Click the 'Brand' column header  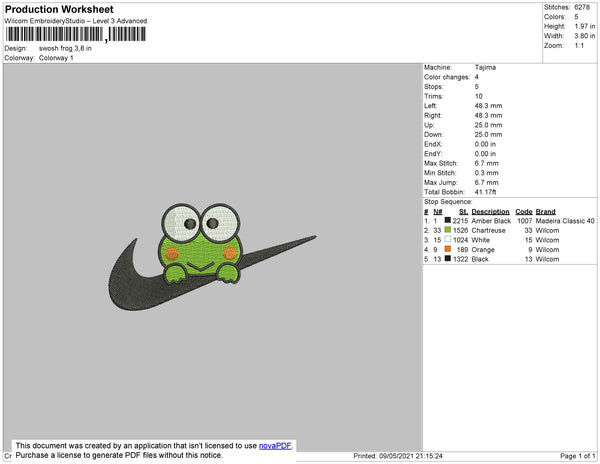click(x=545, y=212)
